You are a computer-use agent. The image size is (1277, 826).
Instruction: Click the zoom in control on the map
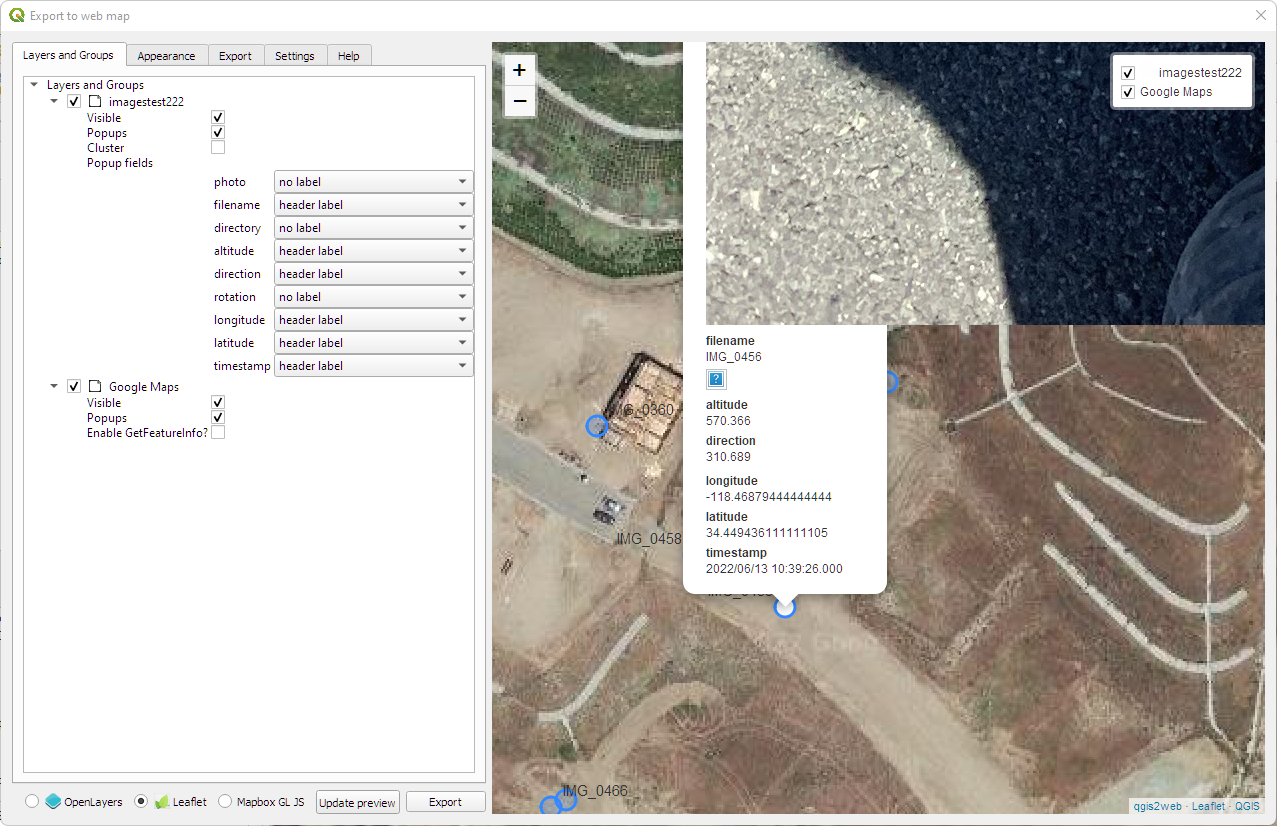(519, 70)
